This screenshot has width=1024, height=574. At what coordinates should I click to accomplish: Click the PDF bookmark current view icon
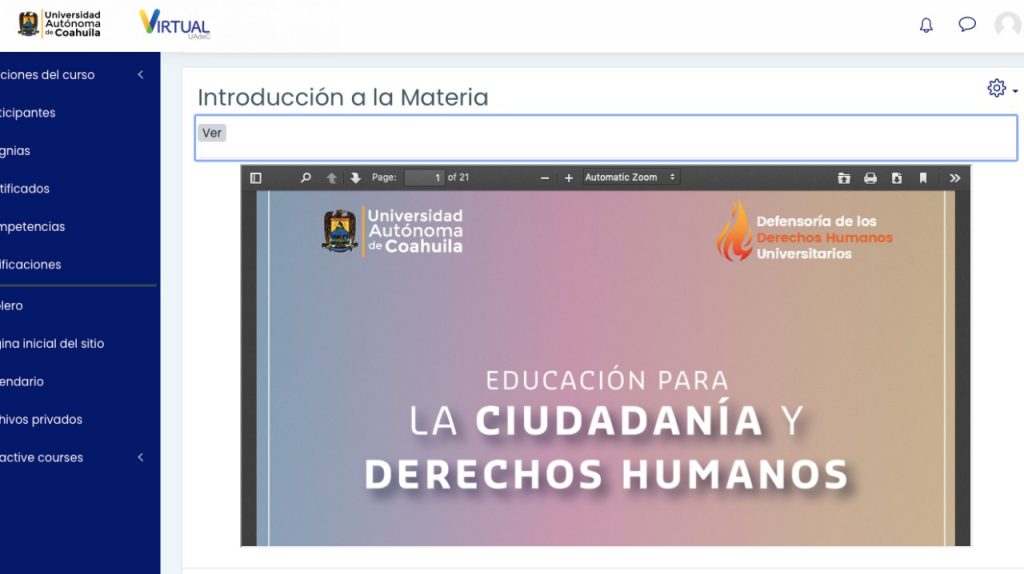923,178
